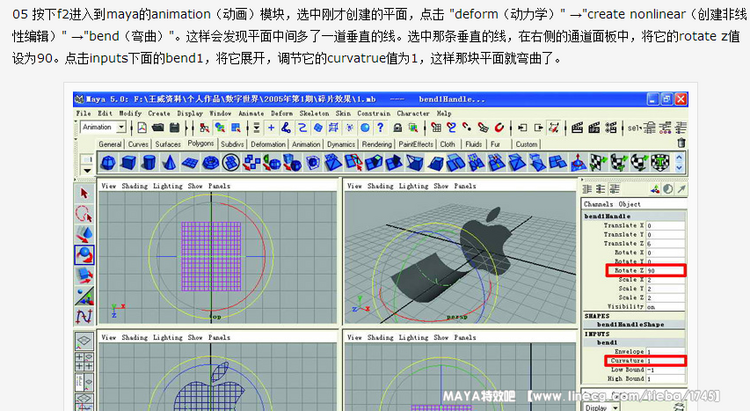Create polygon sphere from shelf
The width and height of the screenshot is (750, 411).
pyautogui.click(x=108, y=163)
